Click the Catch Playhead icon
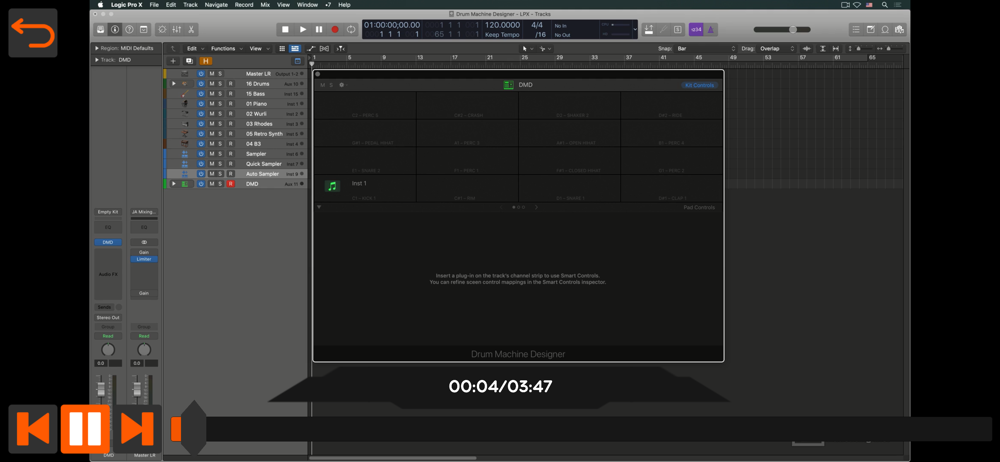 [x=341, y=48]
